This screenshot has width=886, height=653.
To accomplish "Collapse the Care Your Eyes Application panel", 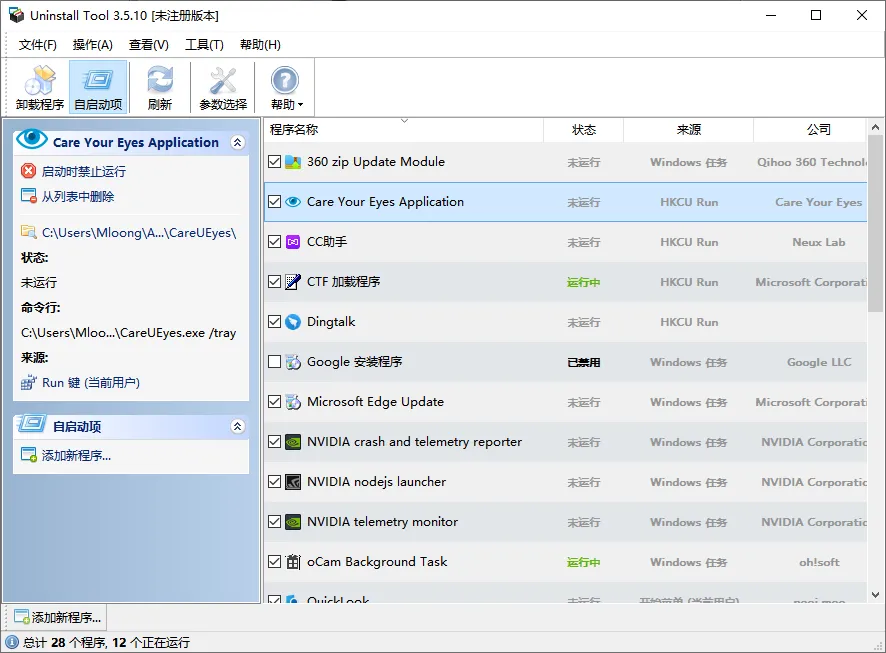I will 238,142.
